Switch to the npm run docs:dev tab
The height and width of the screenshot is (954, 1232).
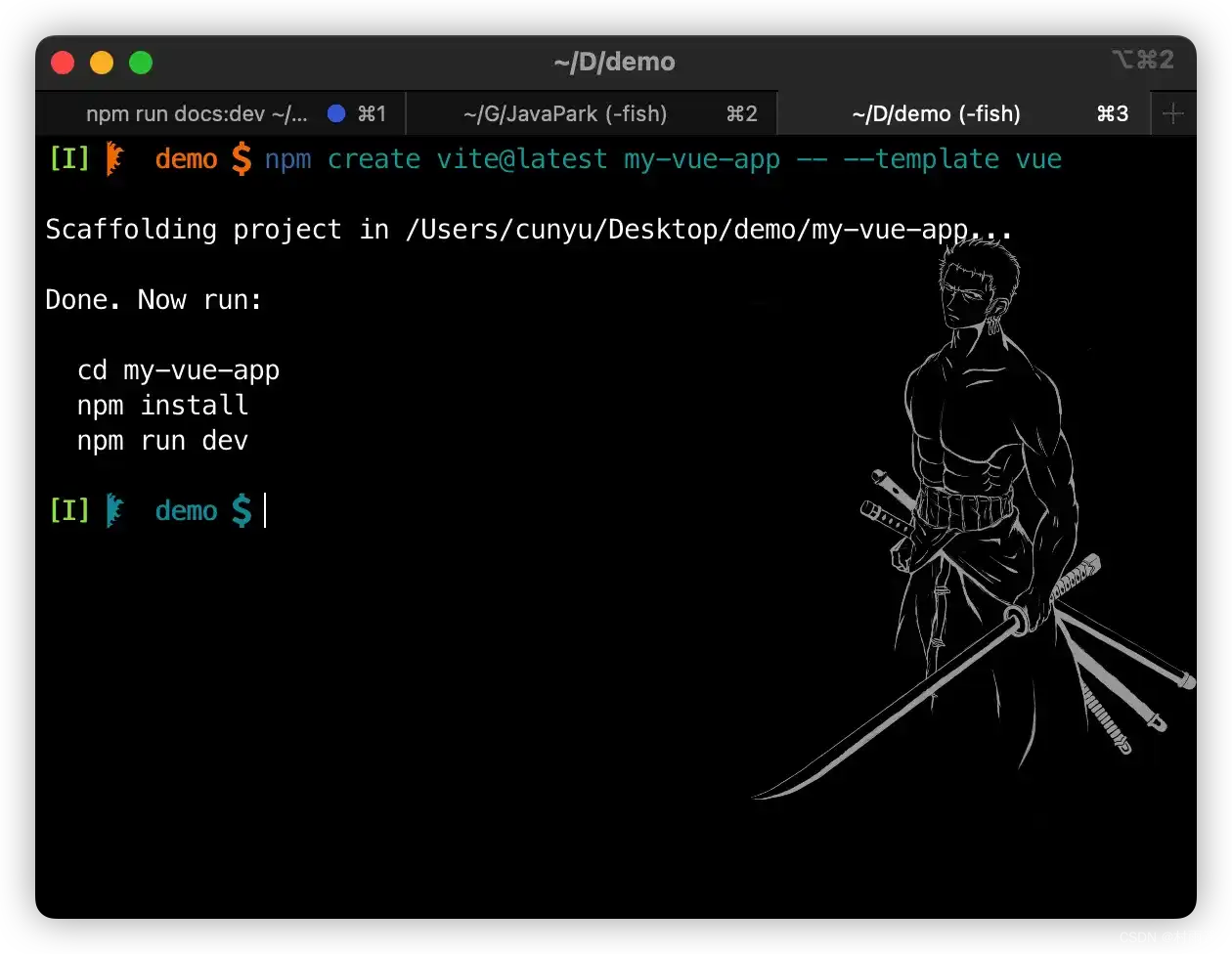pyautogui.click(x=197, y=114)
